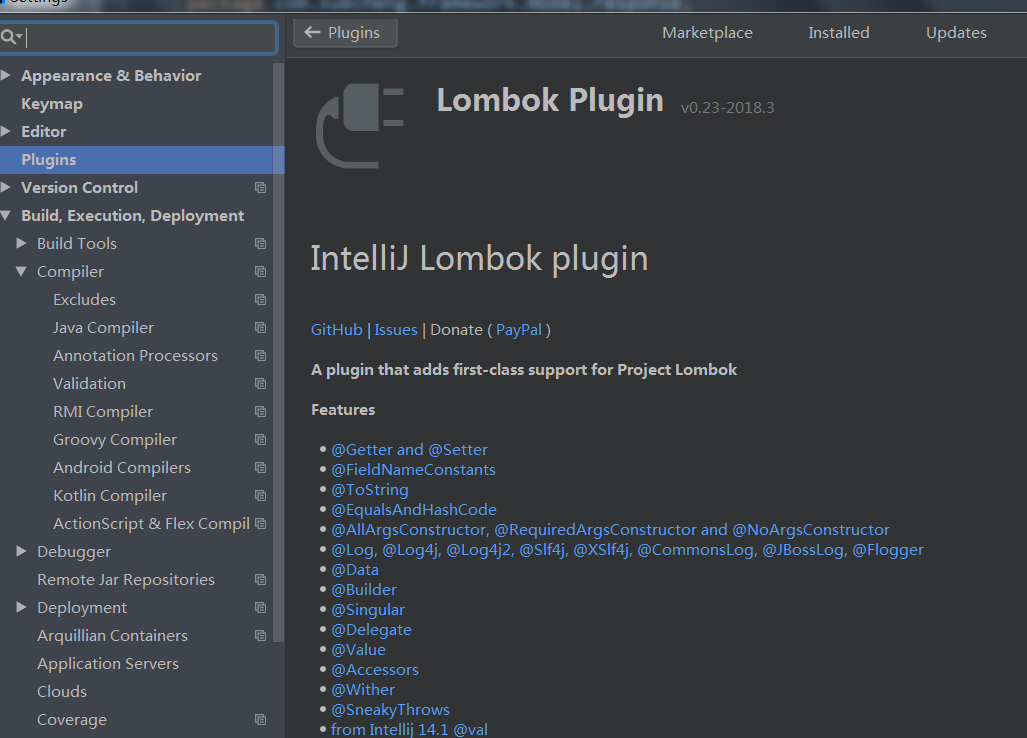Open the @FieldNameConstants link

click(413, 470)
